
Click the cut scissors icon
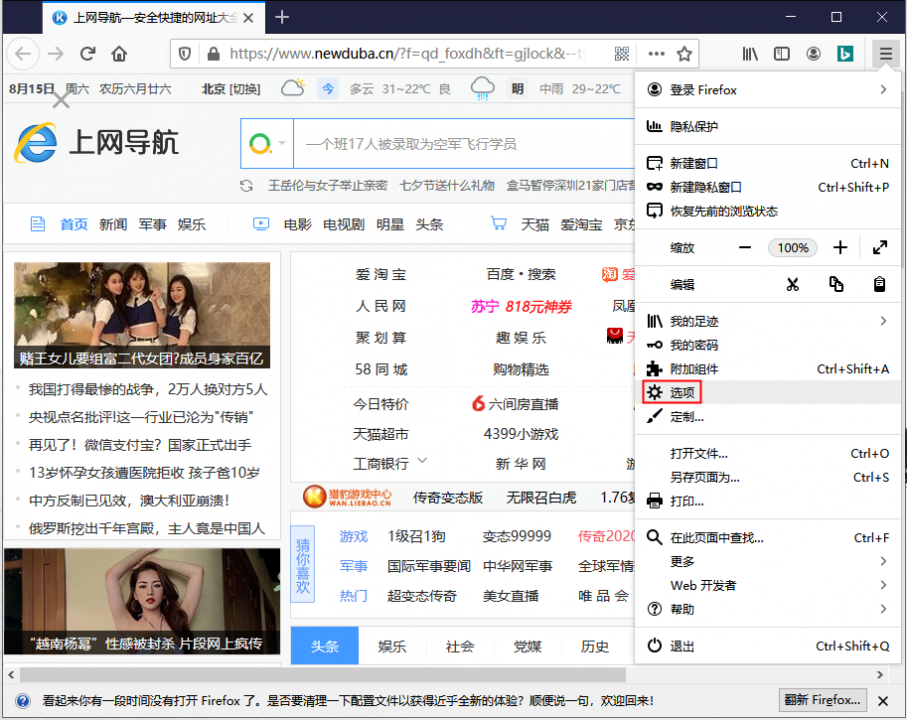pyautogui.click(x=792, y=284)
